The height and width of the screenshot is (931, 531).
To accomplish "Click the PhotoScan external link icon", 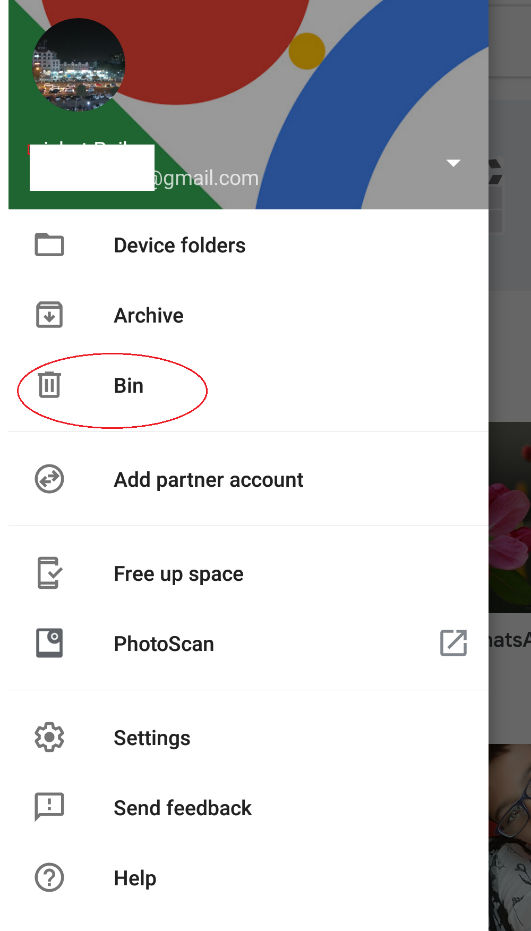I will (453, 643).
